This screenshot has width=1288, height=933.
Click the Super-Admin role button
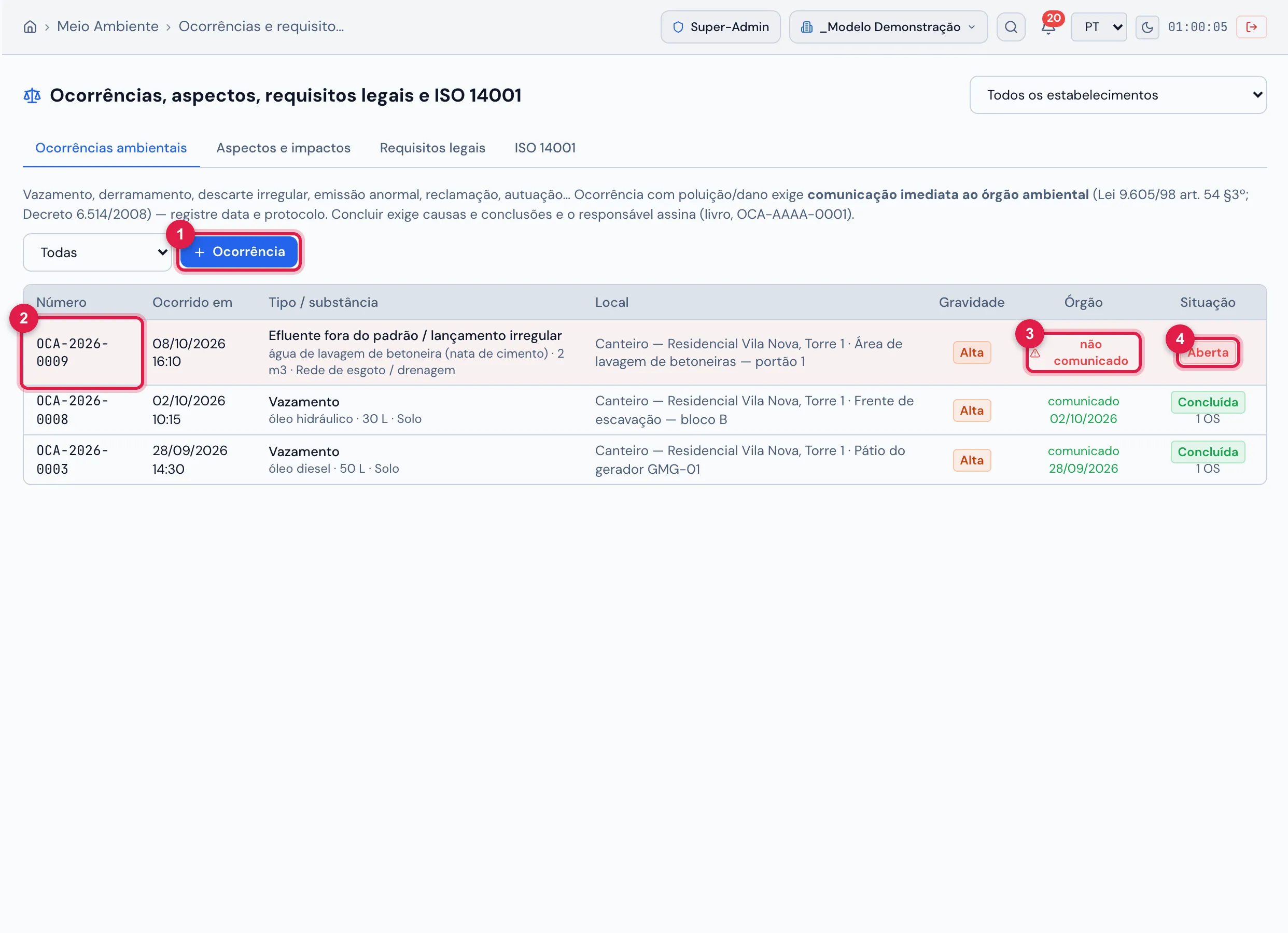point(720,26)
